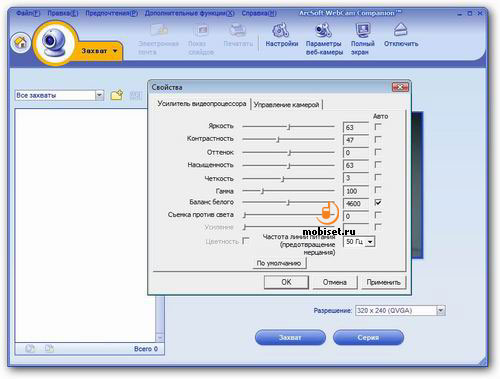The height and width of the screenshot is (379, 500).
Task: Enable Auto checkbox for Яркость
Action: (378, 127)
